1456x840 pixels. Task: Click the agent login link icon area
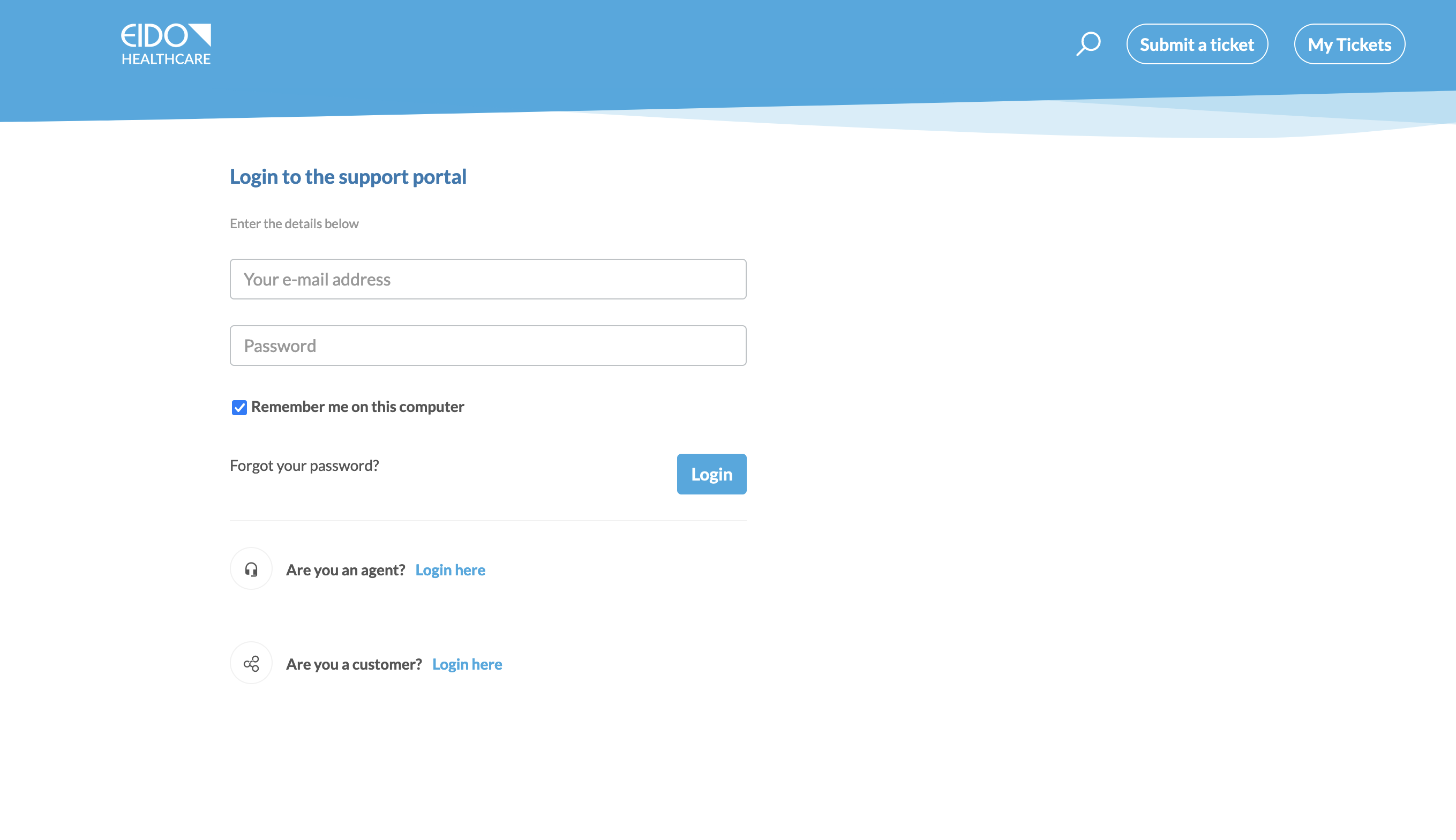pos(250,568)
